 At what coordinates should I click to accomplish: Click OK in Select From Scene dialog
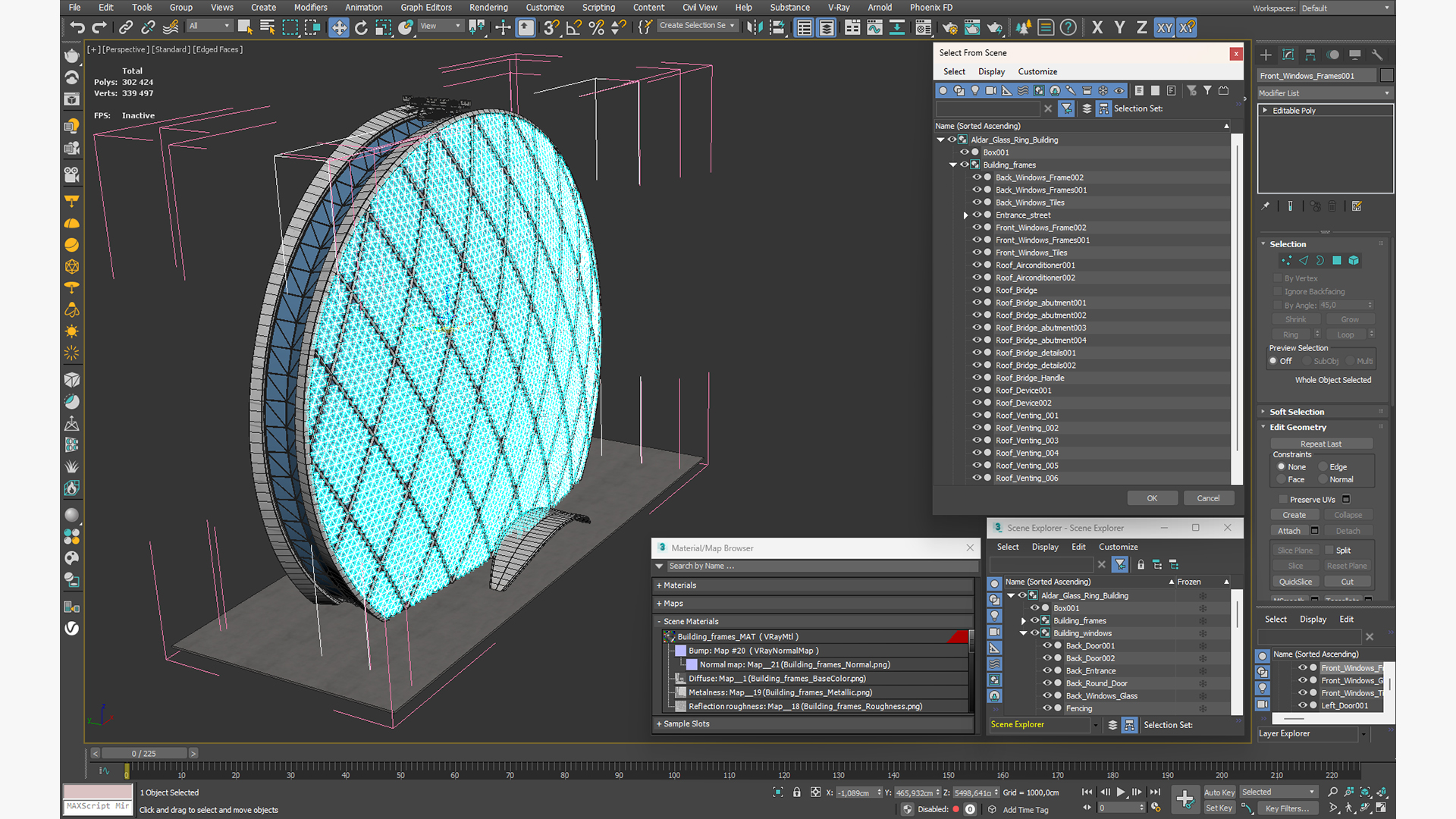1152,499
